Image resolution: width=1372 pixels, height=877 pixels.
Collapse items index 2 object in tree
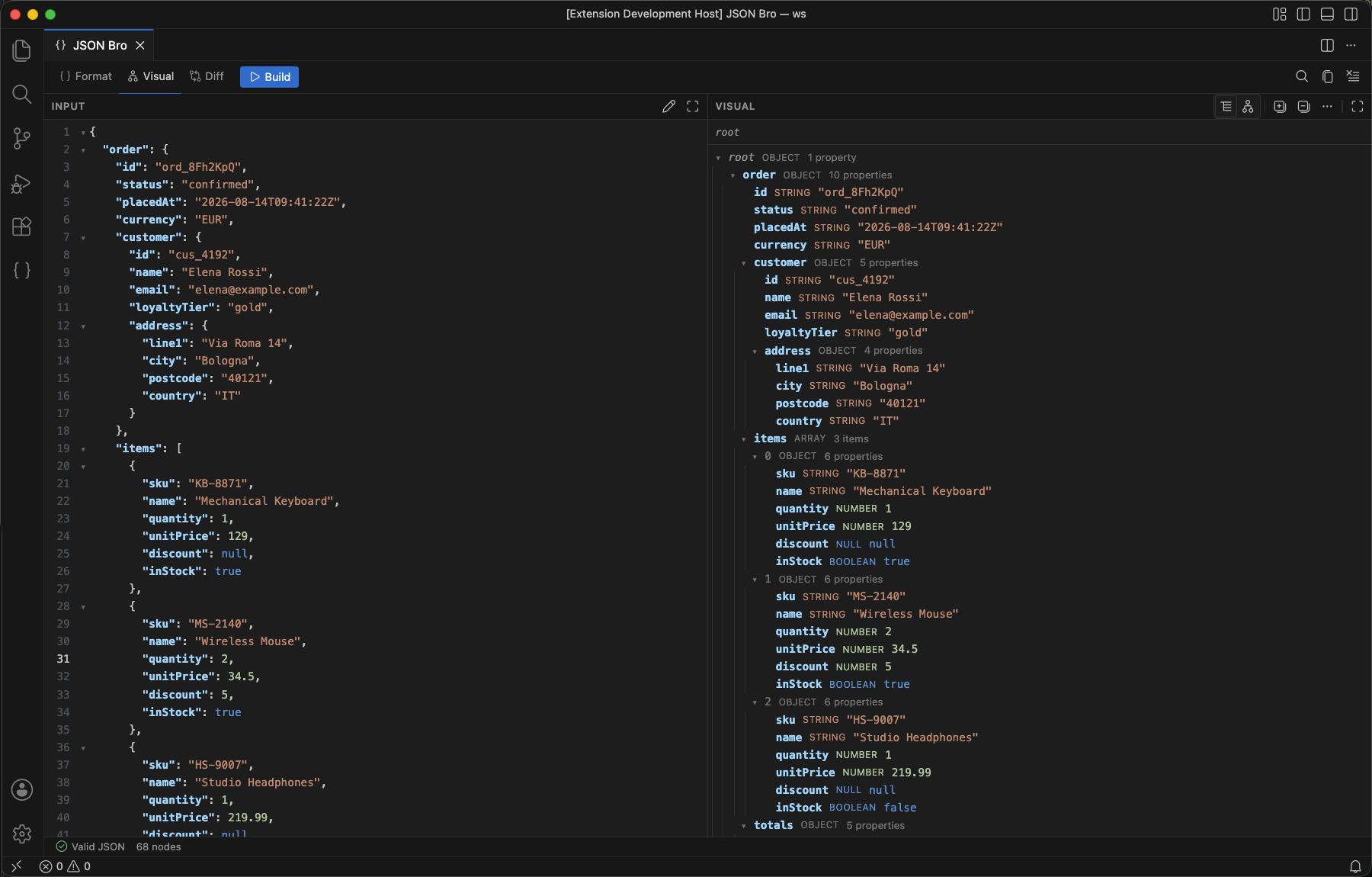pos(755,702)
